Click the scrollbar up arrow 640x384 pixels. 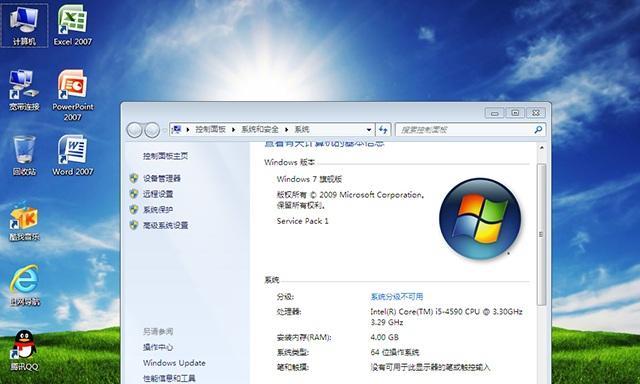tap(542, 148)
